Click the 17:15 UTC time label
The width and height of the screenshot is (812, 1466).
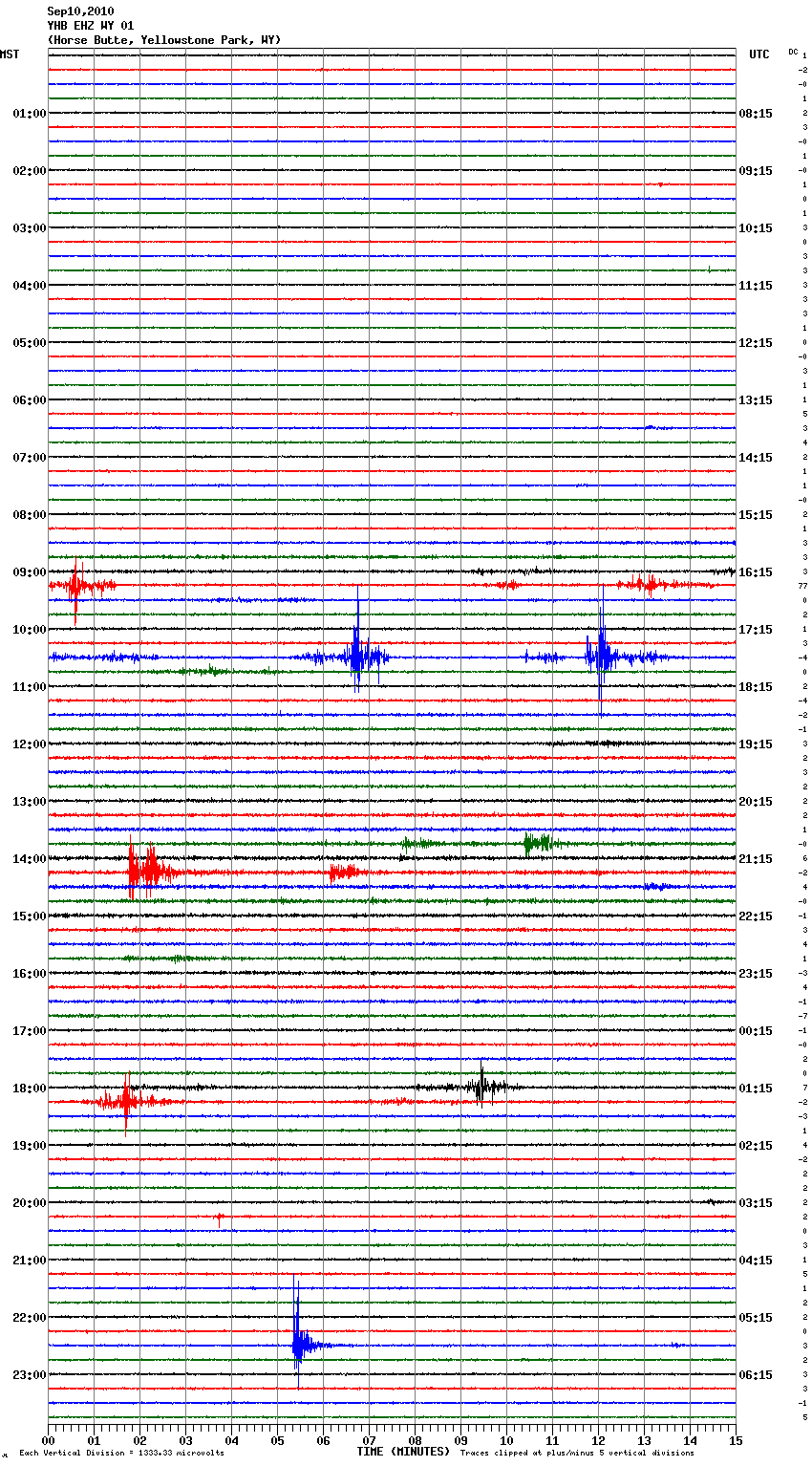coord(756,630)
